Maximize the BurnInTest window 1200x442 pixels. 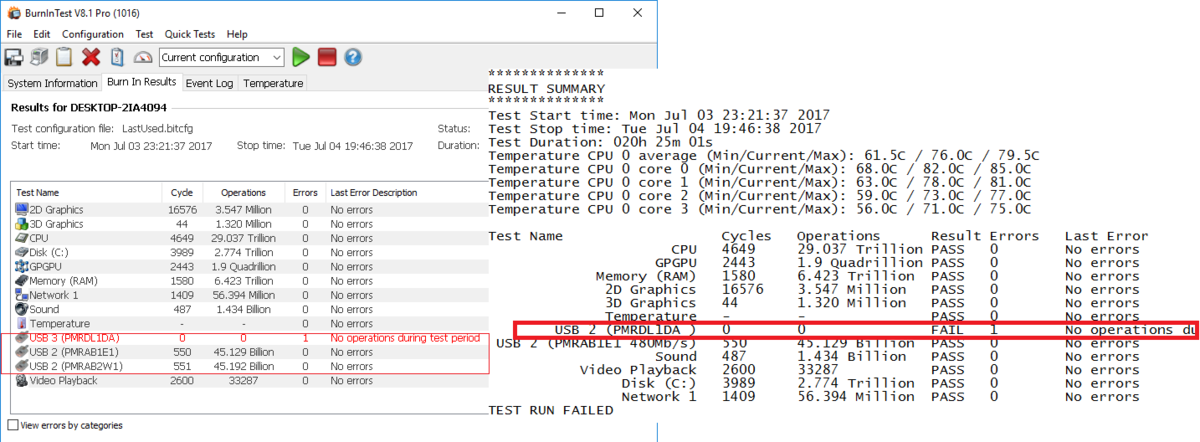599,13
